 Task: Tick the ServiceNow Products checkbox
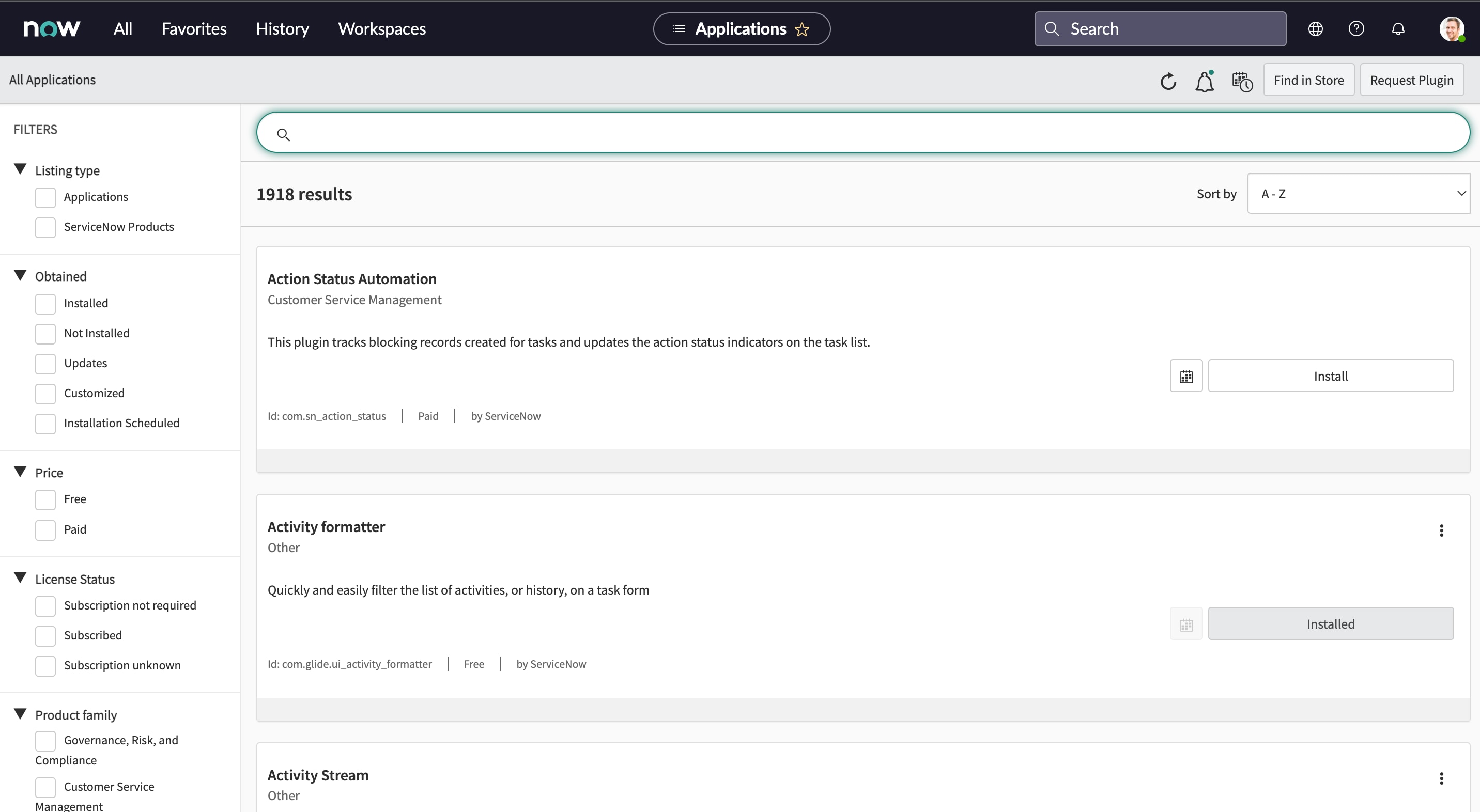pos(45,227)
